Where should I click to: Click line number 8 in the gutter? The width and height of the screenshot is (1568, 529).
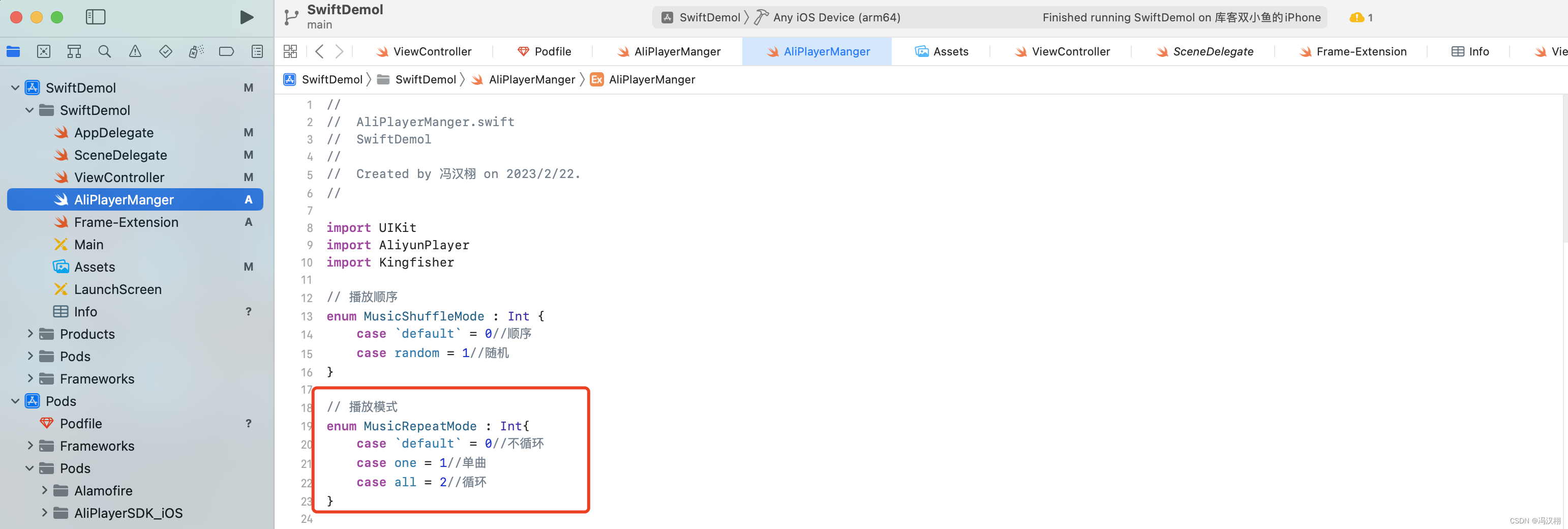(310, 228)
